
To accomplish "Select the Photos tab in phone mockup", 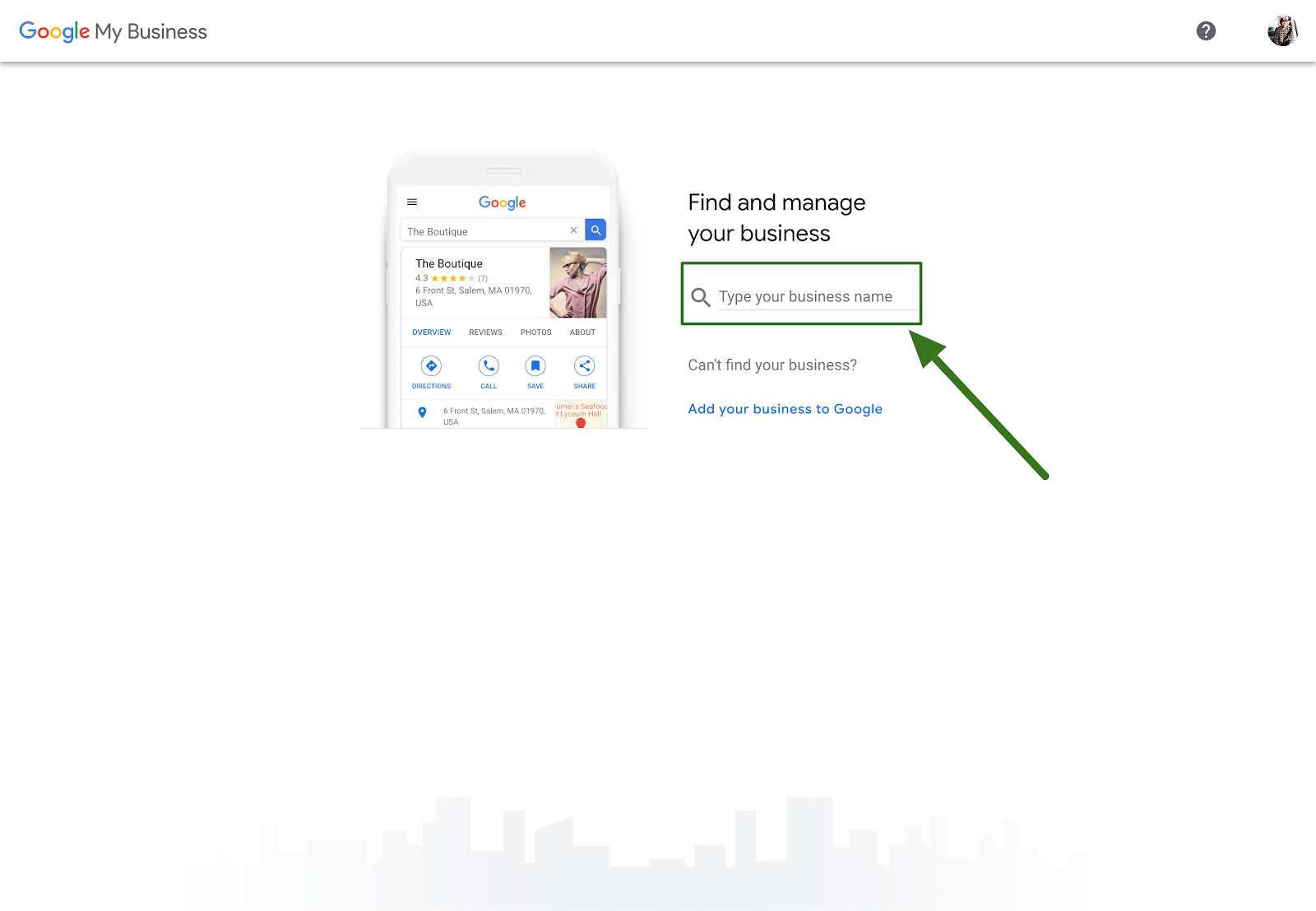I will tap(535, 332).
